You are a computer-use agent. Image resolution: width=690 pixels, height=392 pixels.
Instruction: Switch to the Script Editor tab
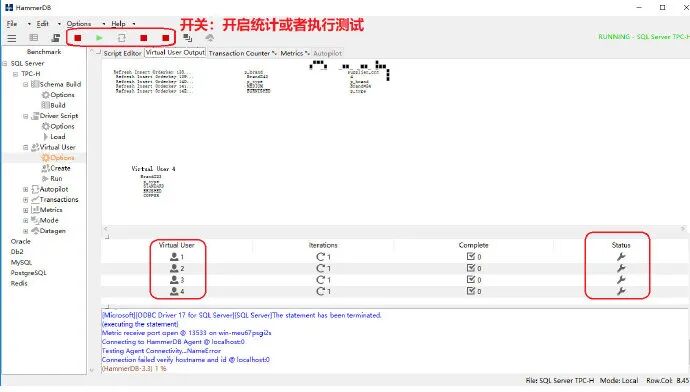(x=122, y=53)
